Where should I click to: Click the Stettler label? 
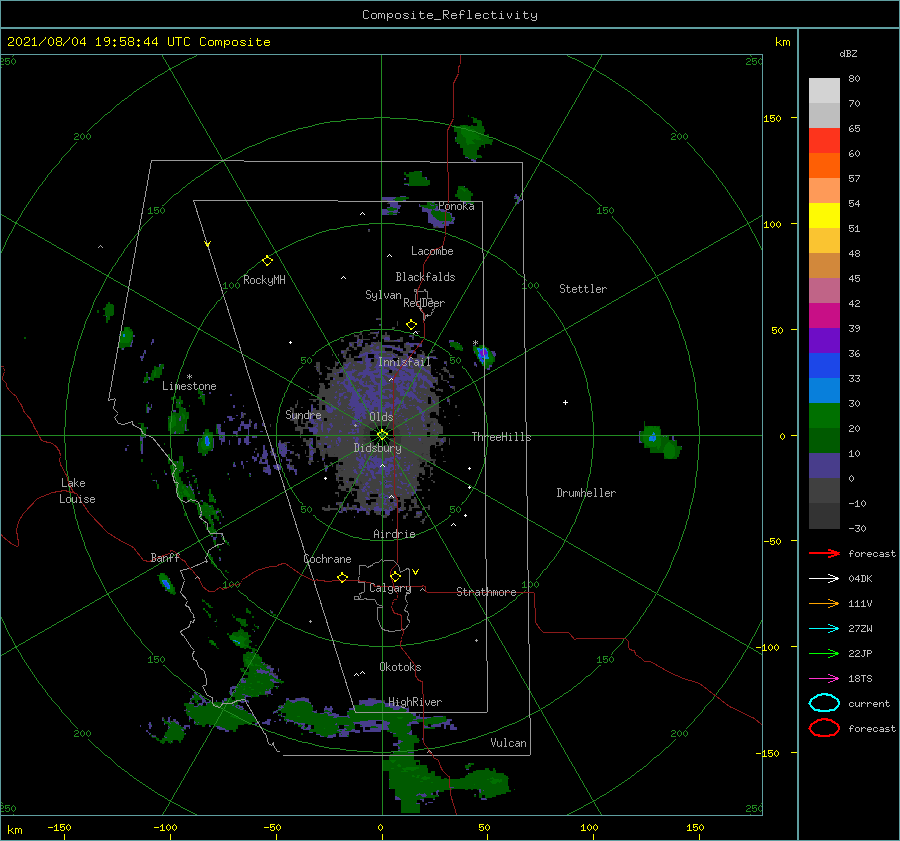click(x=583, y=289)
